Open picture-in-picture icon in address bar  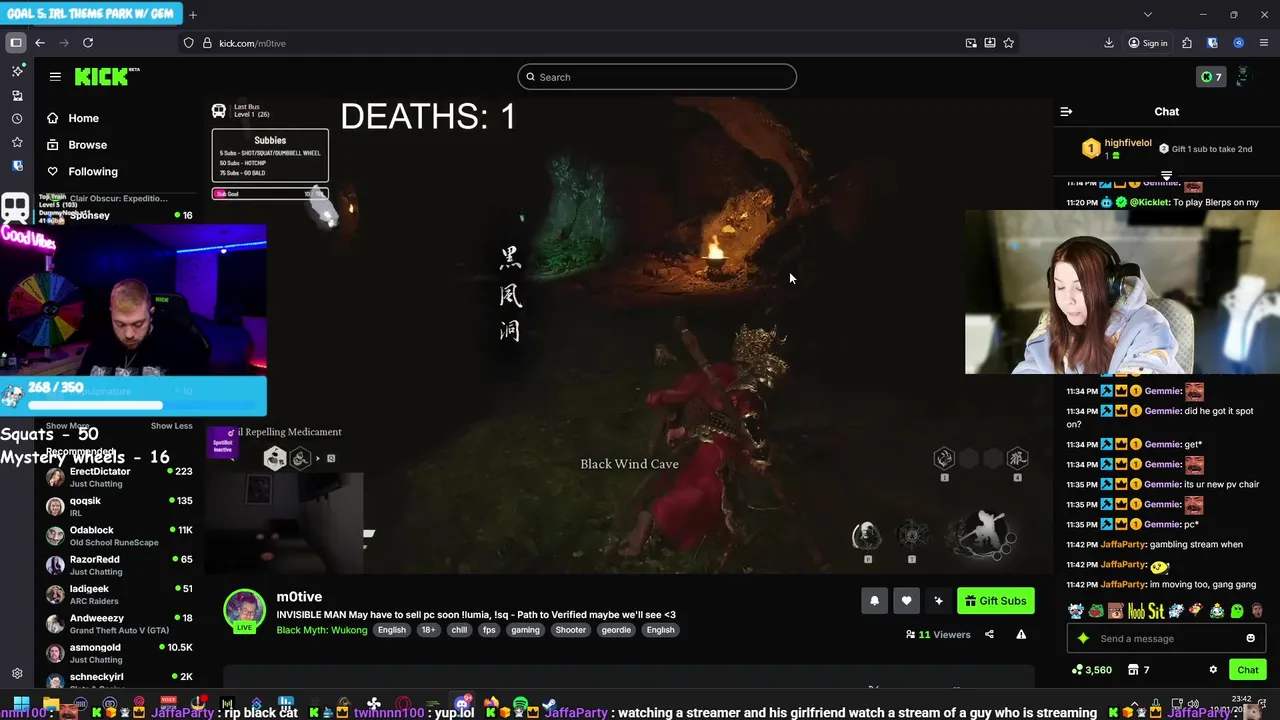[971, 43]
